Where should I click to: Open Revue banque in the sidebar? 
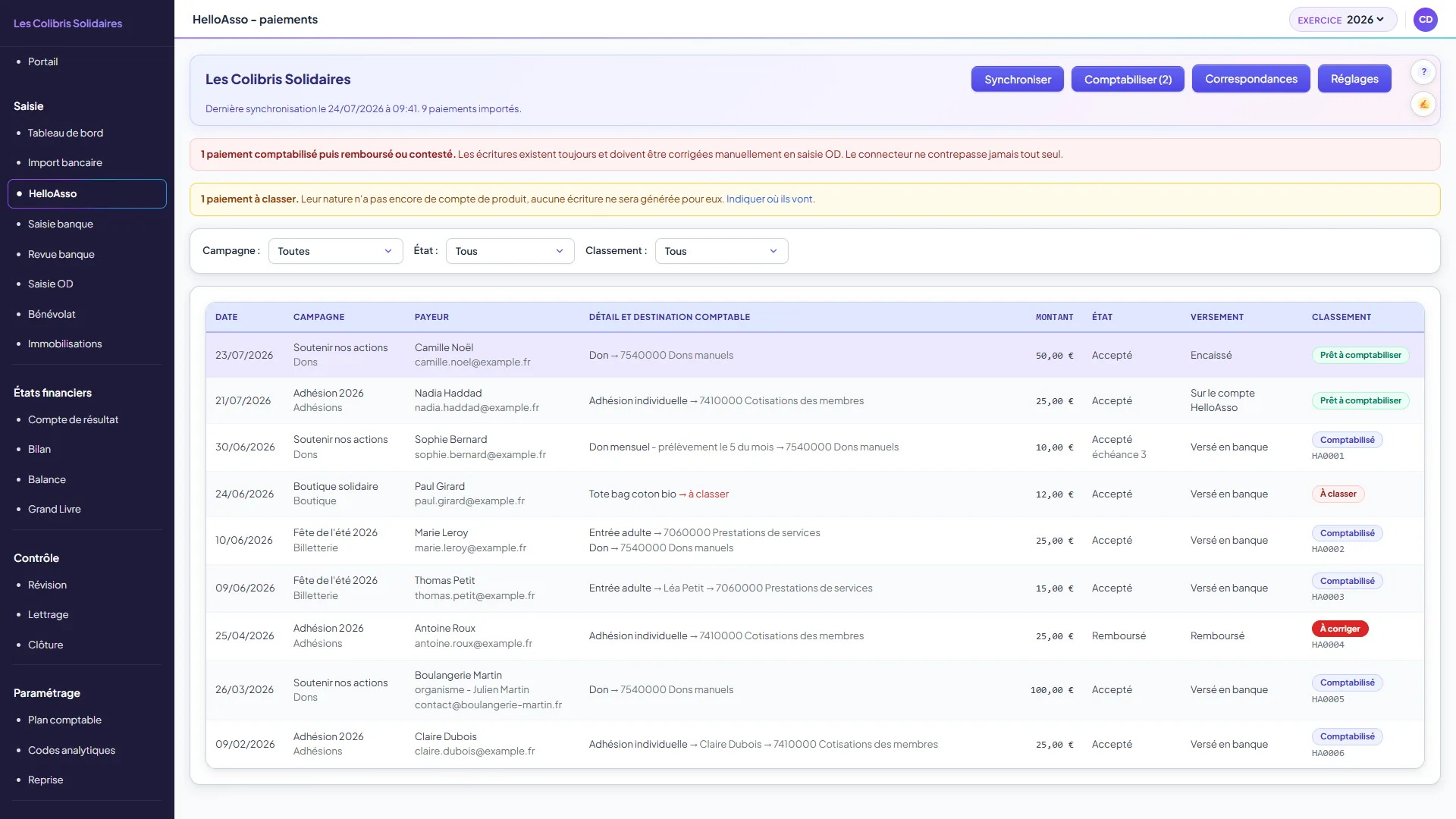pos(61,254)
